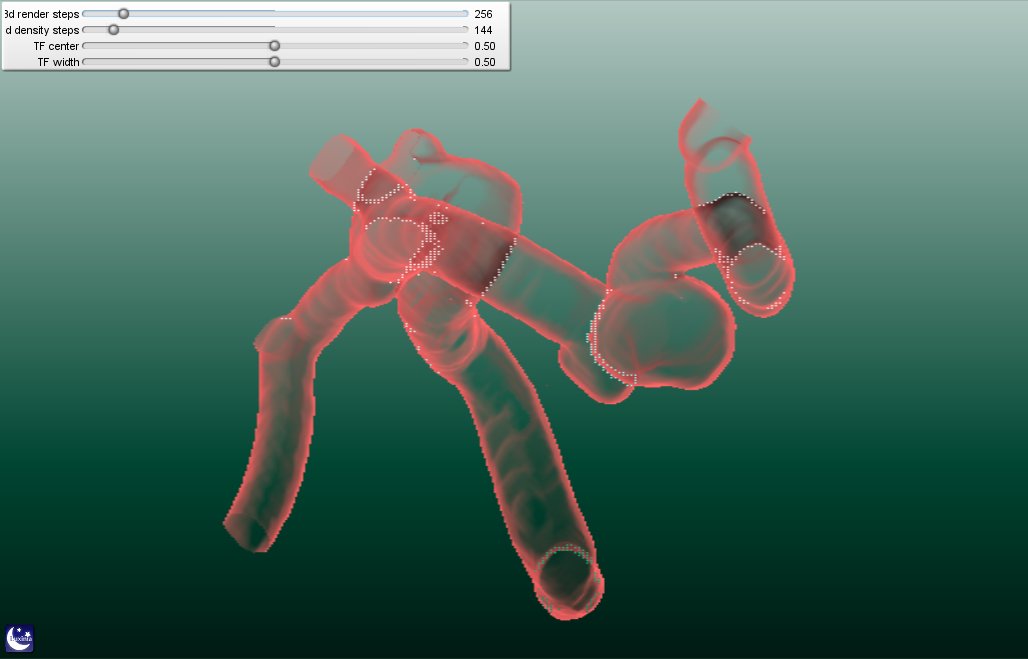Image resolution: width=1028 pixels, height=659 pixels.
Task: Click the "density steps" label
Action: pyautogui.click(x=43, y=30)
